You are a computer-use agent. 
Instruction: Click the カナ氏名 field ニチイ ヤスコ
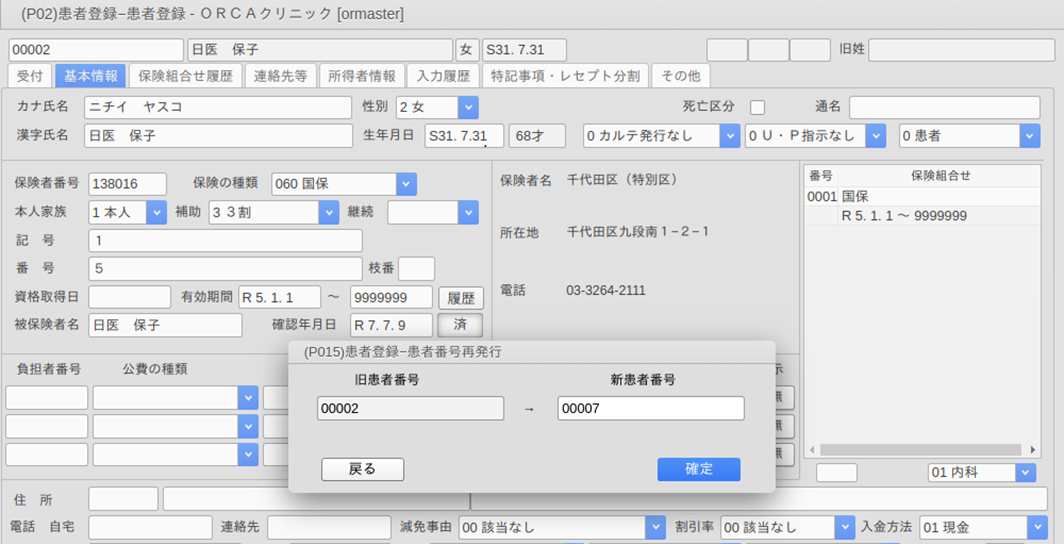point(219,107)
